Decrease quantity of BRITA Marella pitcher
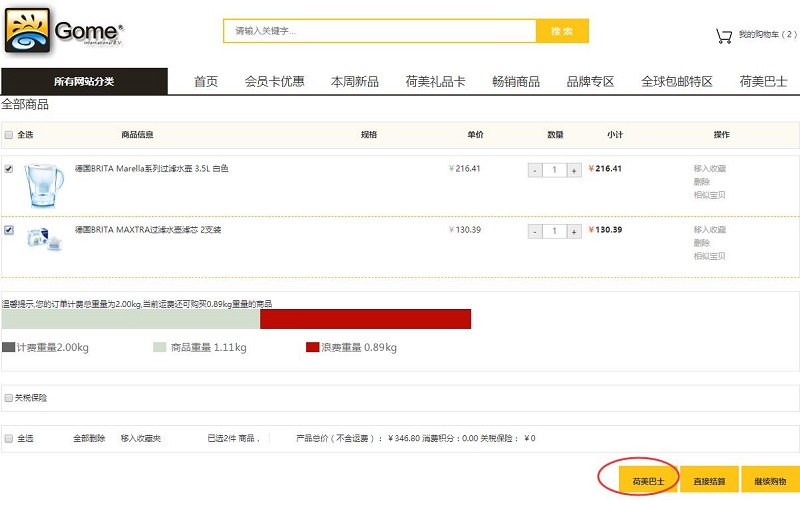 pos(535,170)
